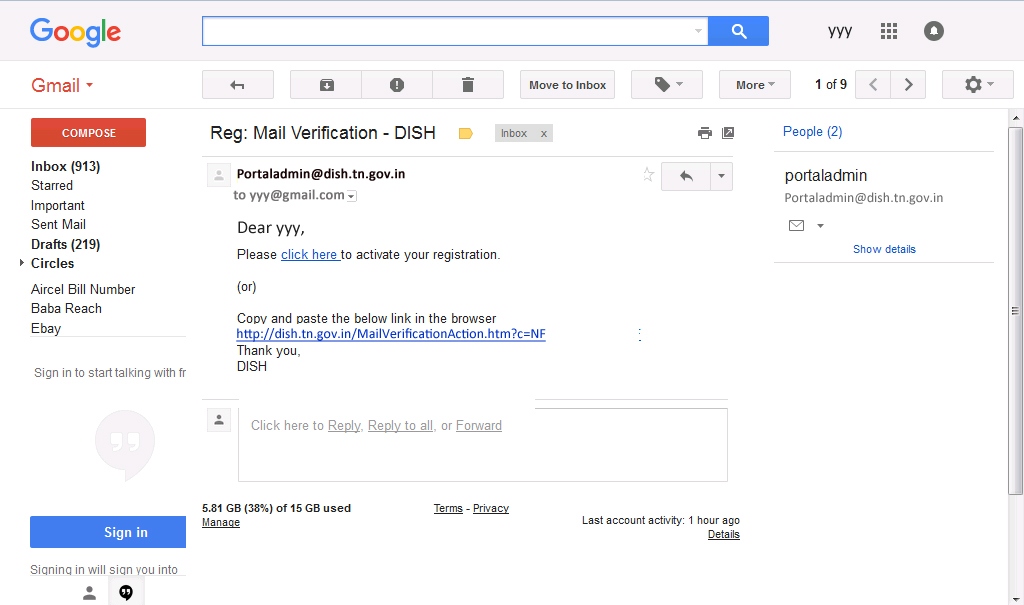This screenshot has height=605, width=1024.
Task: Report this email as spam
Action: (396, 85)
